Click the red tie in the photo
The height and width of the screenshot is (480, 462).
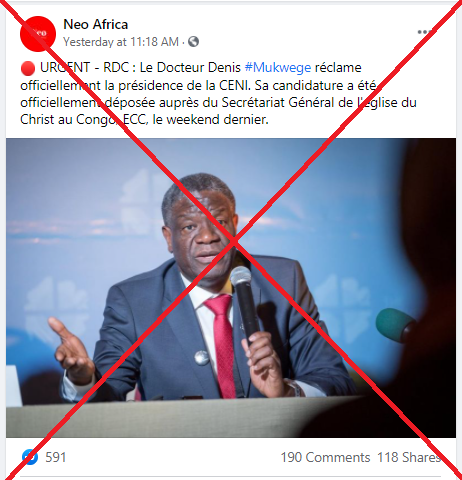(x=223, y=345)
